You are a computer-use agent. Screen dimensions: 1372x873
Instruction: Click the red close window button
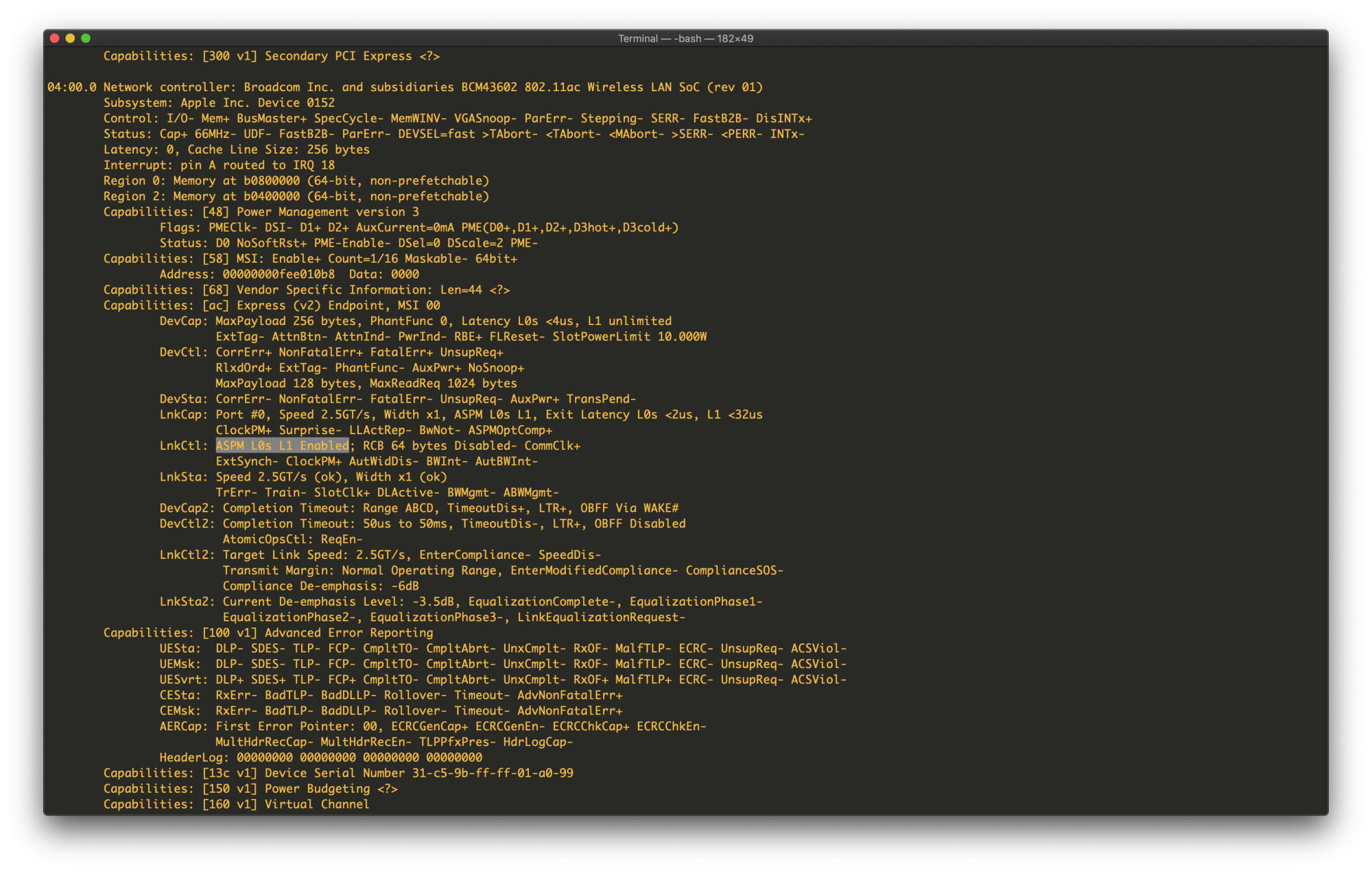click(x=55, y=38)
